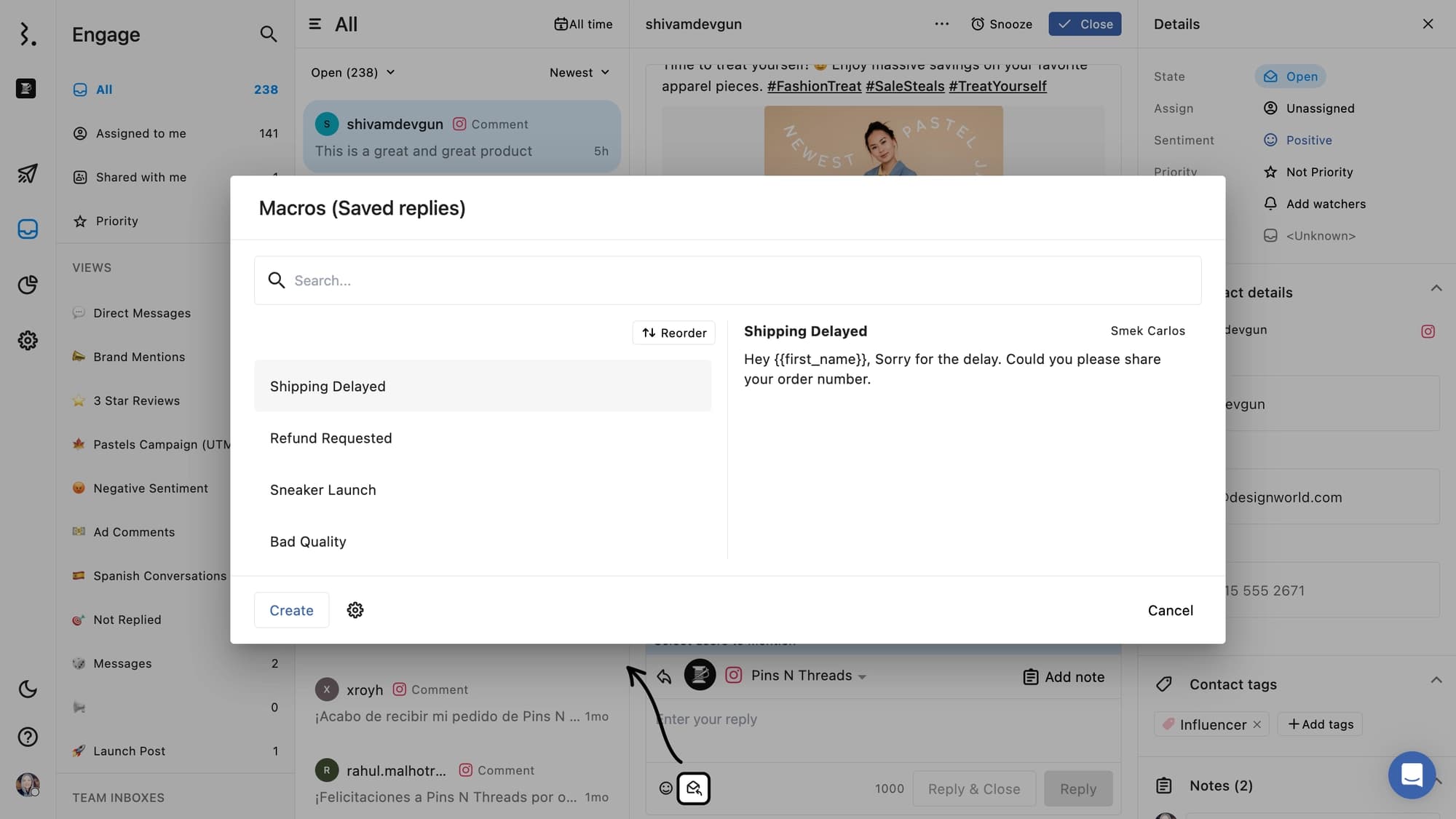The width and height of the screenshot is (1456, 819).
Task: Open the conversation overflow menu
Action: pos(941,23)
